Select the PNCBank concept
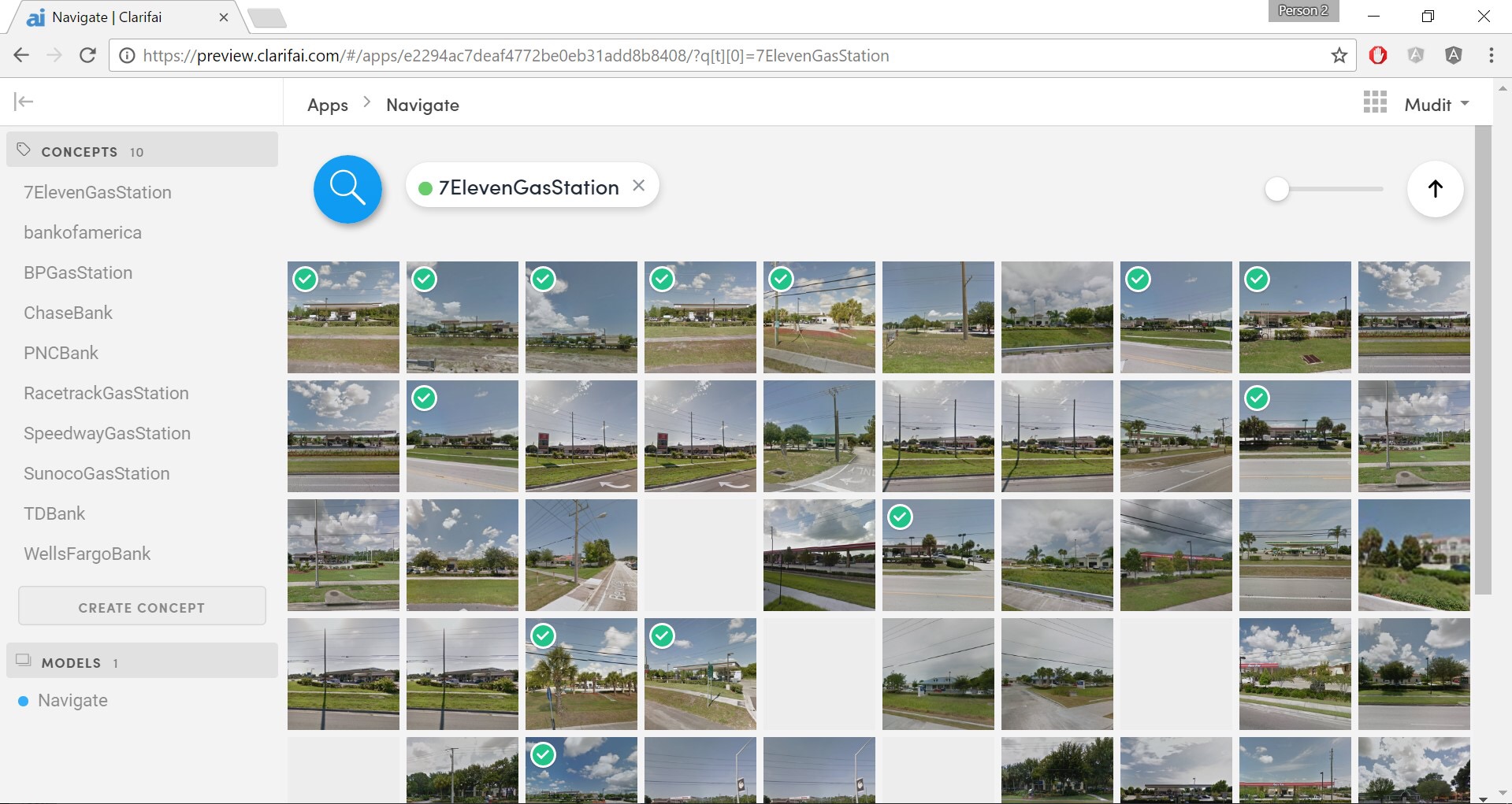 click(x=61, y=353)
